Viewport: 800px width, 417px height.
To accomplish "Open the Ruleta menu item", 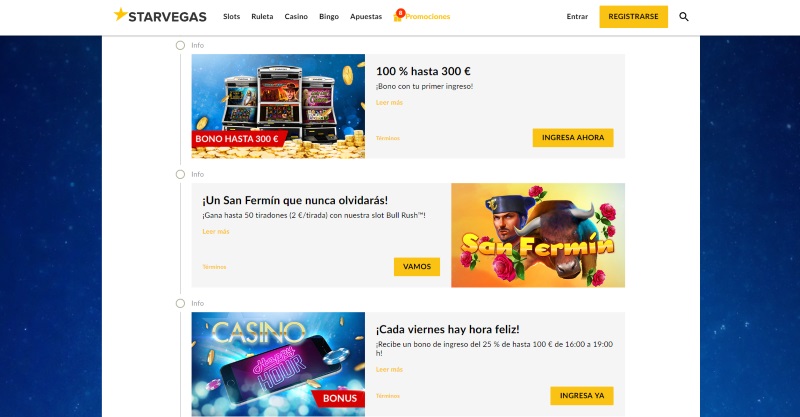I will click(262, 16).
